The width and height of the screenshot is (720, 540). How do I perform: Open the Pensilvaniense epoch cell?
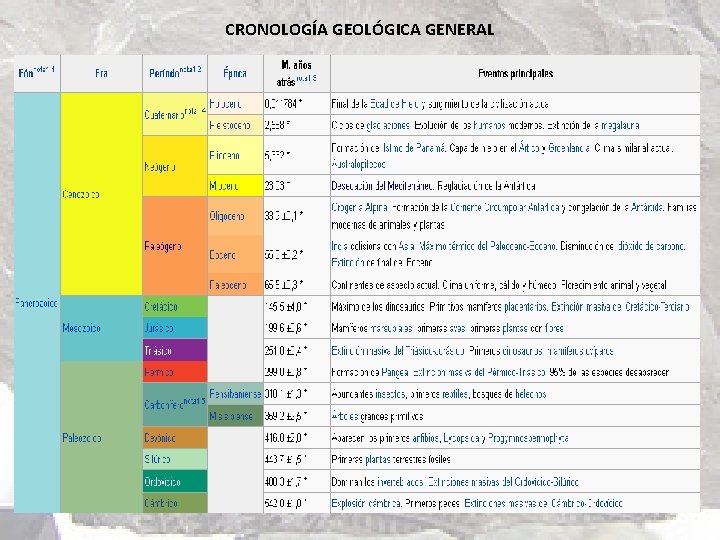235,394
